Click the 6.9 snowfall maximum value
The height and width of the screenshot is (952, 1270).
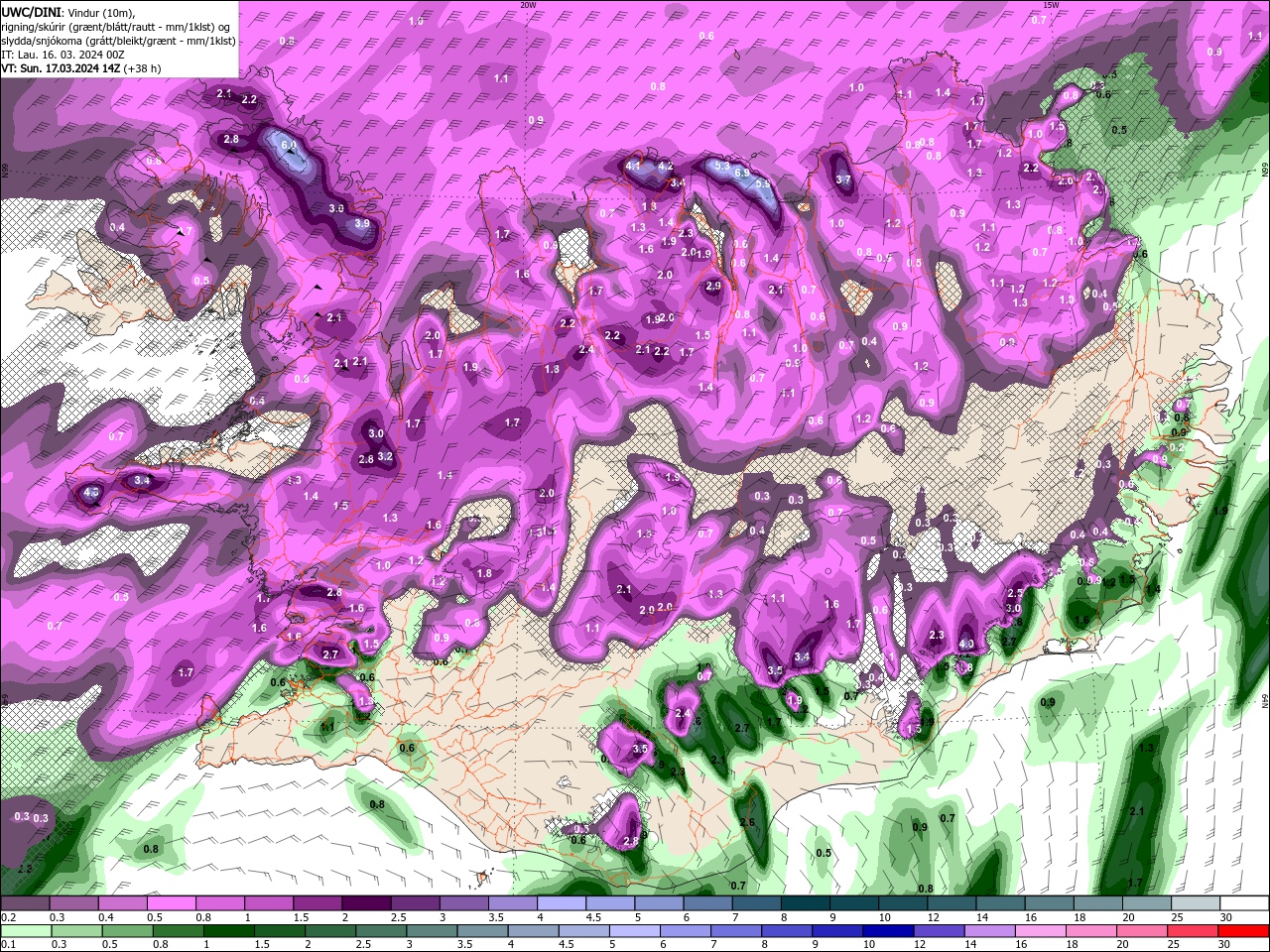click(x=741, y=173)
